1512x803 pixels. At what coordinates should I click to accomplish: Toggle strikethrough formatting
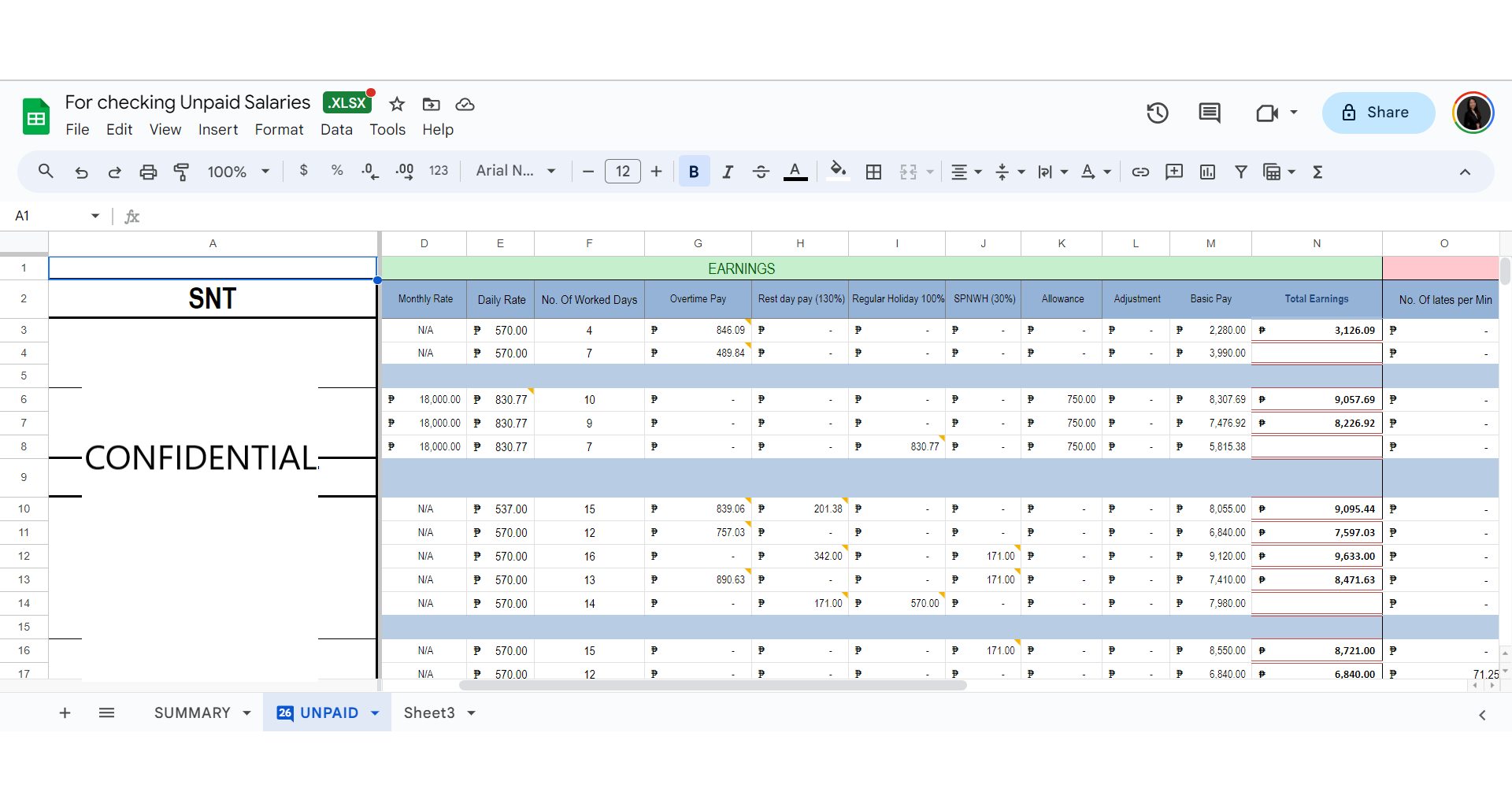coord(761,172)
